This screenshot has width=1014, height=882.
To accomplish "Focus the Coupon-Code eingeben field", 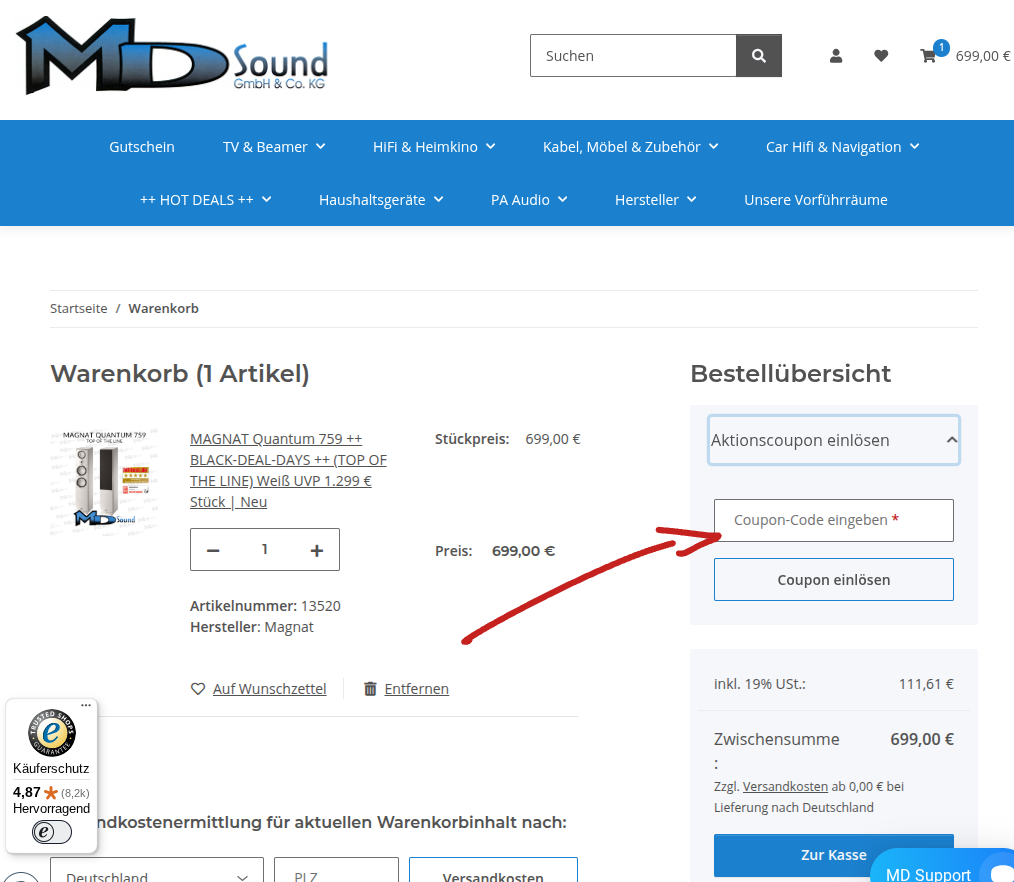I will click(x=834, y=520).
